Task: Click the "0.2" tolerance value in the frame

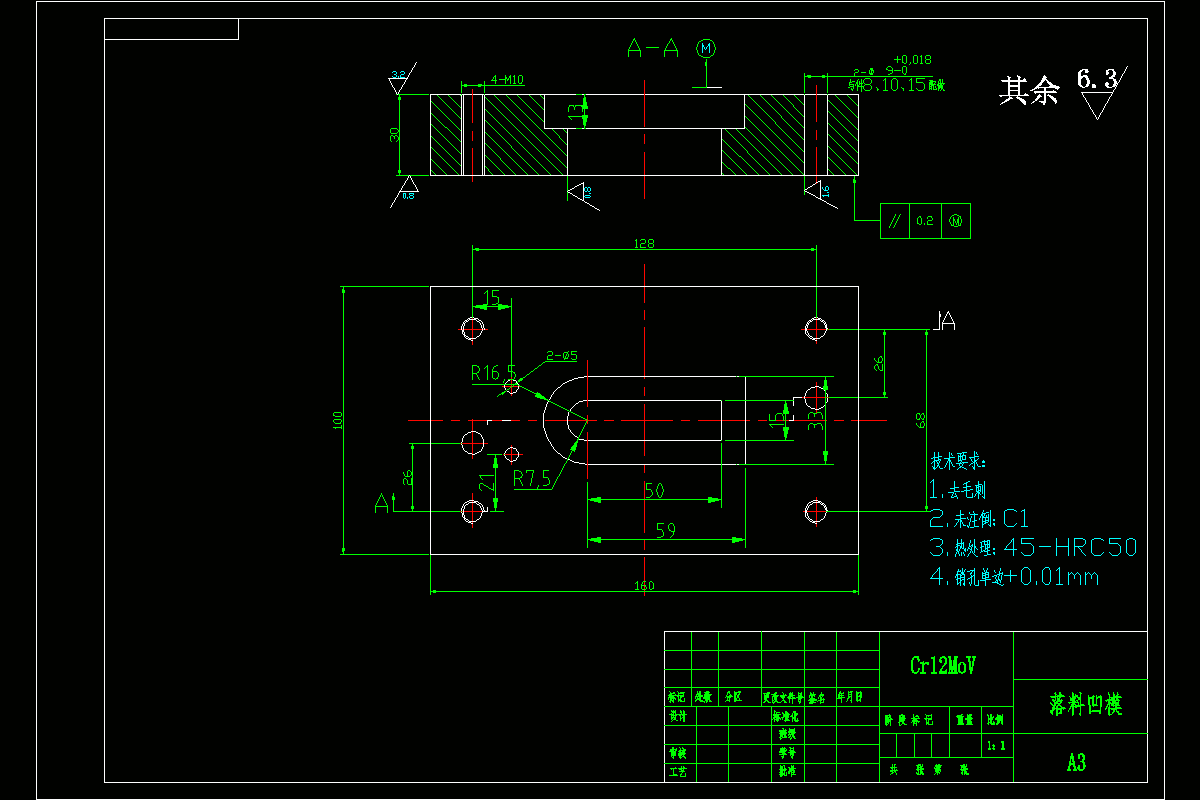Action: point(924,220)
